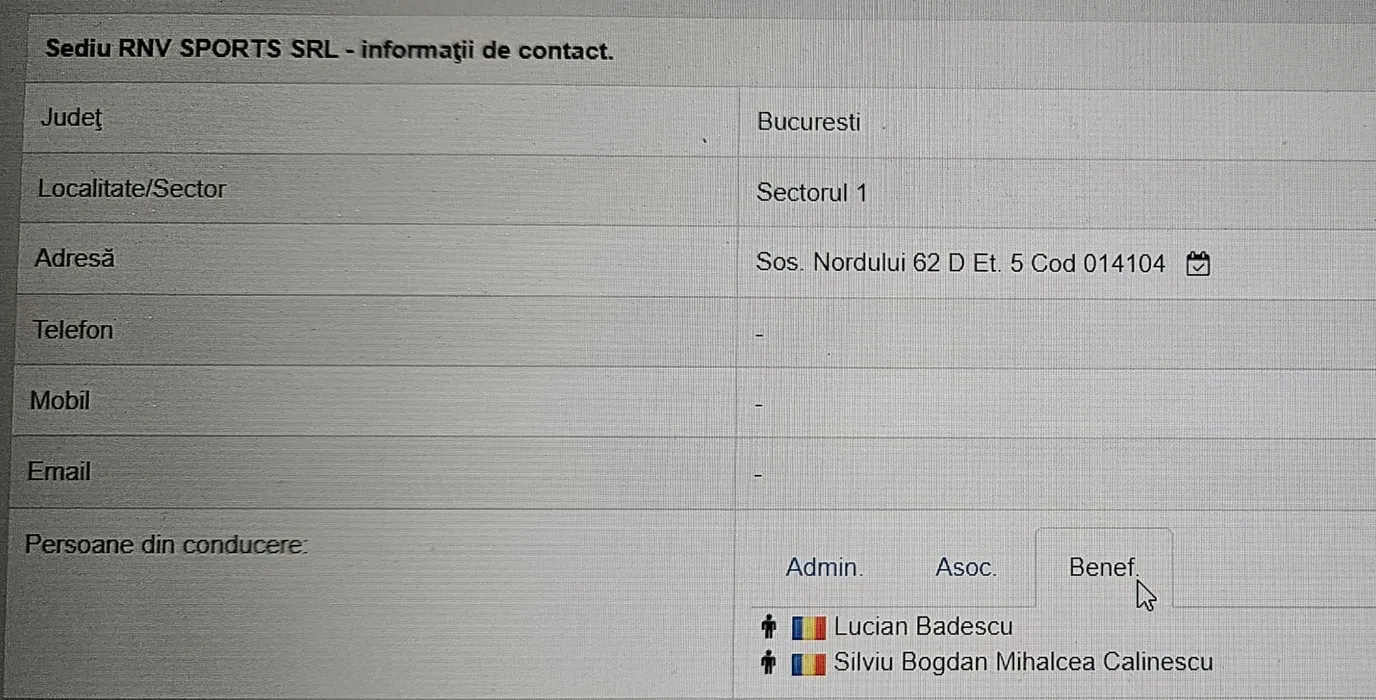
Task: Click the Județ row label
Action: pos(71,118)
